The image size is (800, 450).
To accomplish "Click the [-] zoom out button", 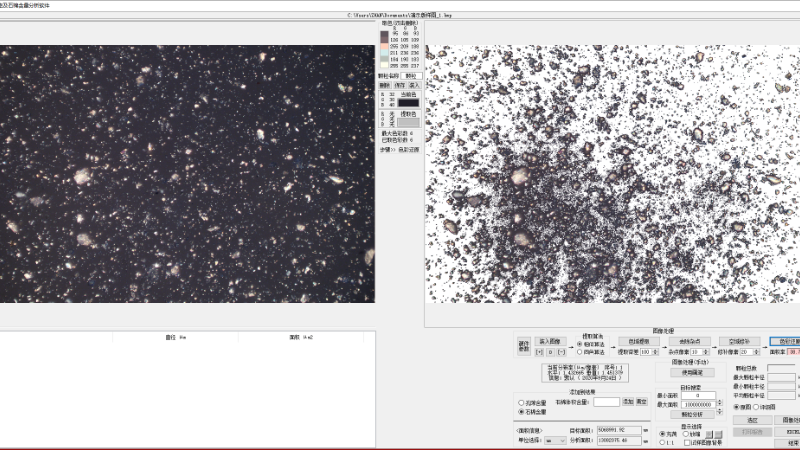I will tap(561, 352).
